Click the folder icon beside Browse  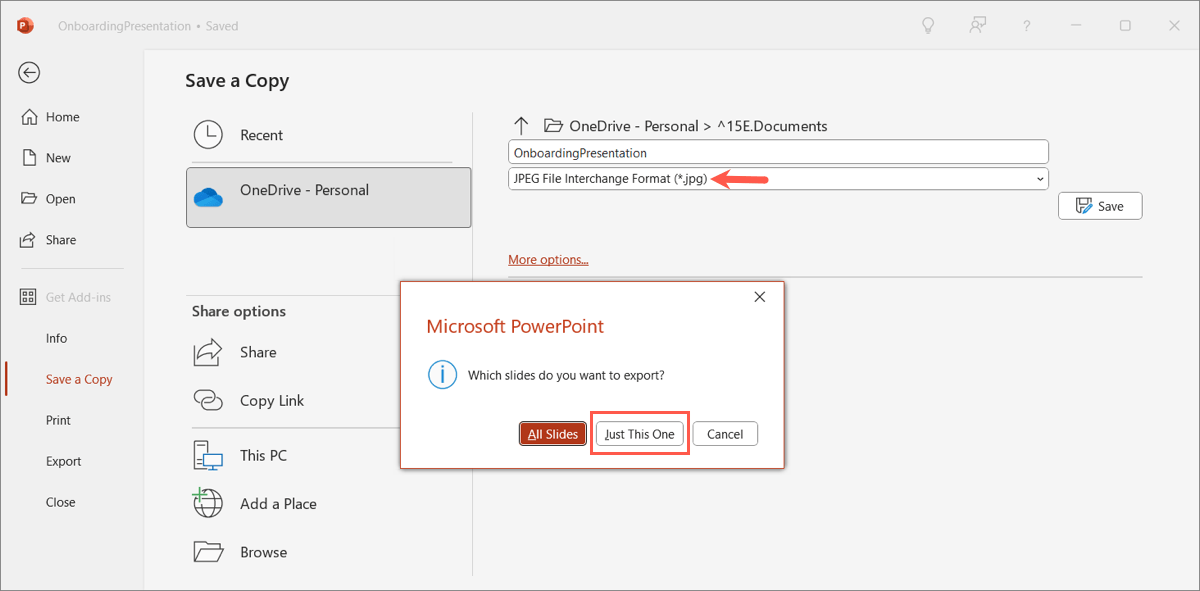point(207,552)
